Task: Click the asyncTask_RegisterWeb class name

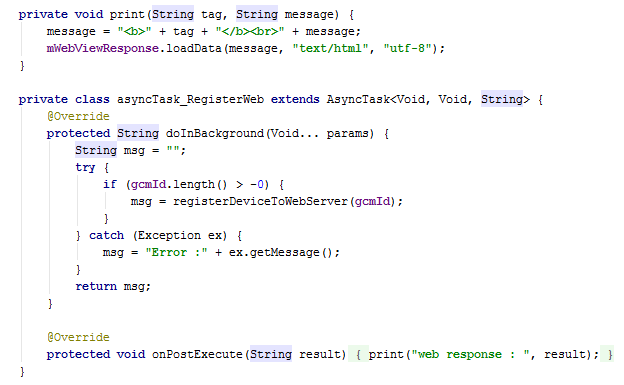Action: pyautogui.click(x=190, y=100)
